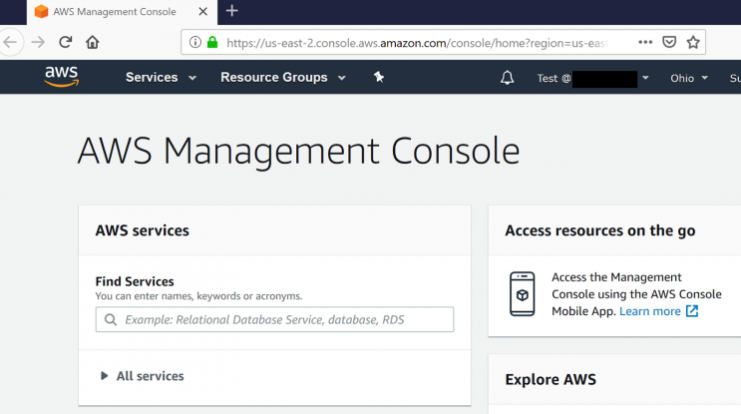
Task: Reload the page with the refresh button
Action: click(65, 42)
